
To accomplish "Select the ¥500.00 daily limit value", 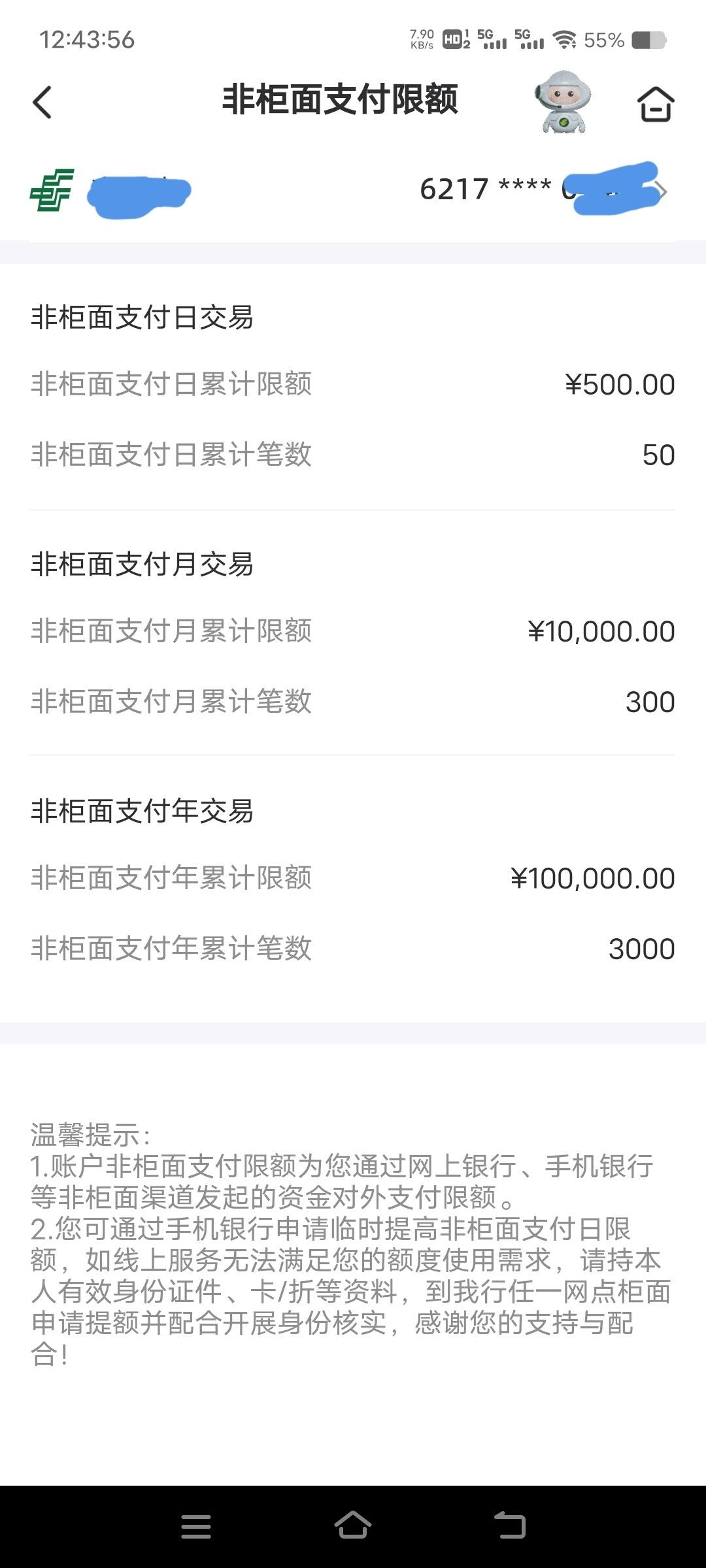I will click(x=620, y=384).
